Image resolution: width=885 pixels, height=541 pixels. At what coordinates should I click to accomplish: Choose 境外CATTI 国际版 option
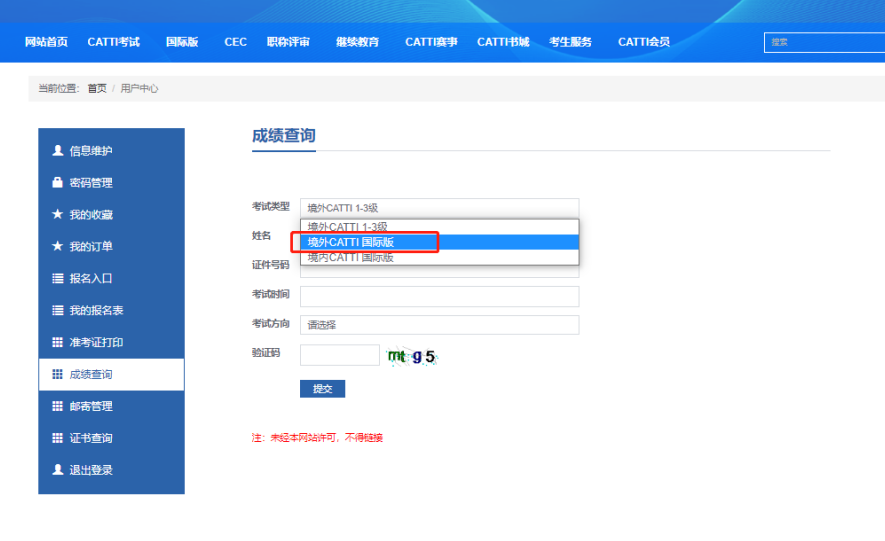pyautogui.click(x=439, y=242)
